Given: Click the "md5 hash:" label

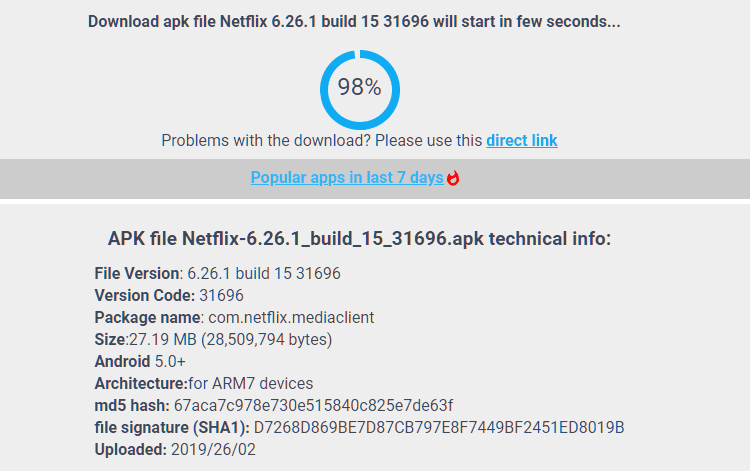Looking at the screenshot, I should pyautogui.click(x=132, y=405).
